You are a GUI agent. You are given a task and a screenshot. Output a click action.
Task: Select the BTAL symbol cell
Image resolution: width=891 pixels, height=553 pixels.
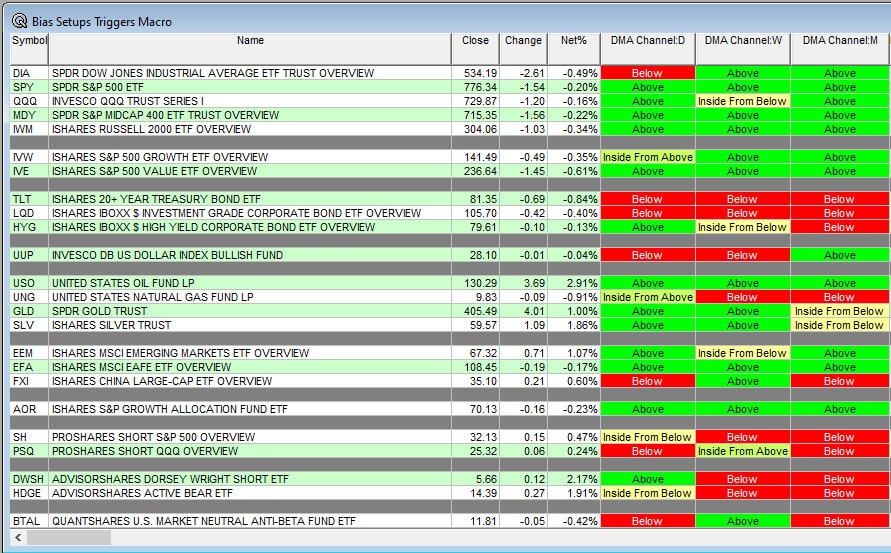[x=30, y=521]
